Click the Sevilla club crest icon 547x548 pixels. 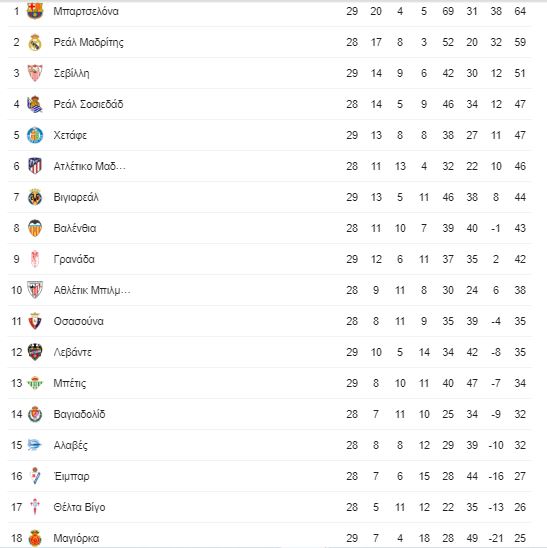click(x=35, y=73)
